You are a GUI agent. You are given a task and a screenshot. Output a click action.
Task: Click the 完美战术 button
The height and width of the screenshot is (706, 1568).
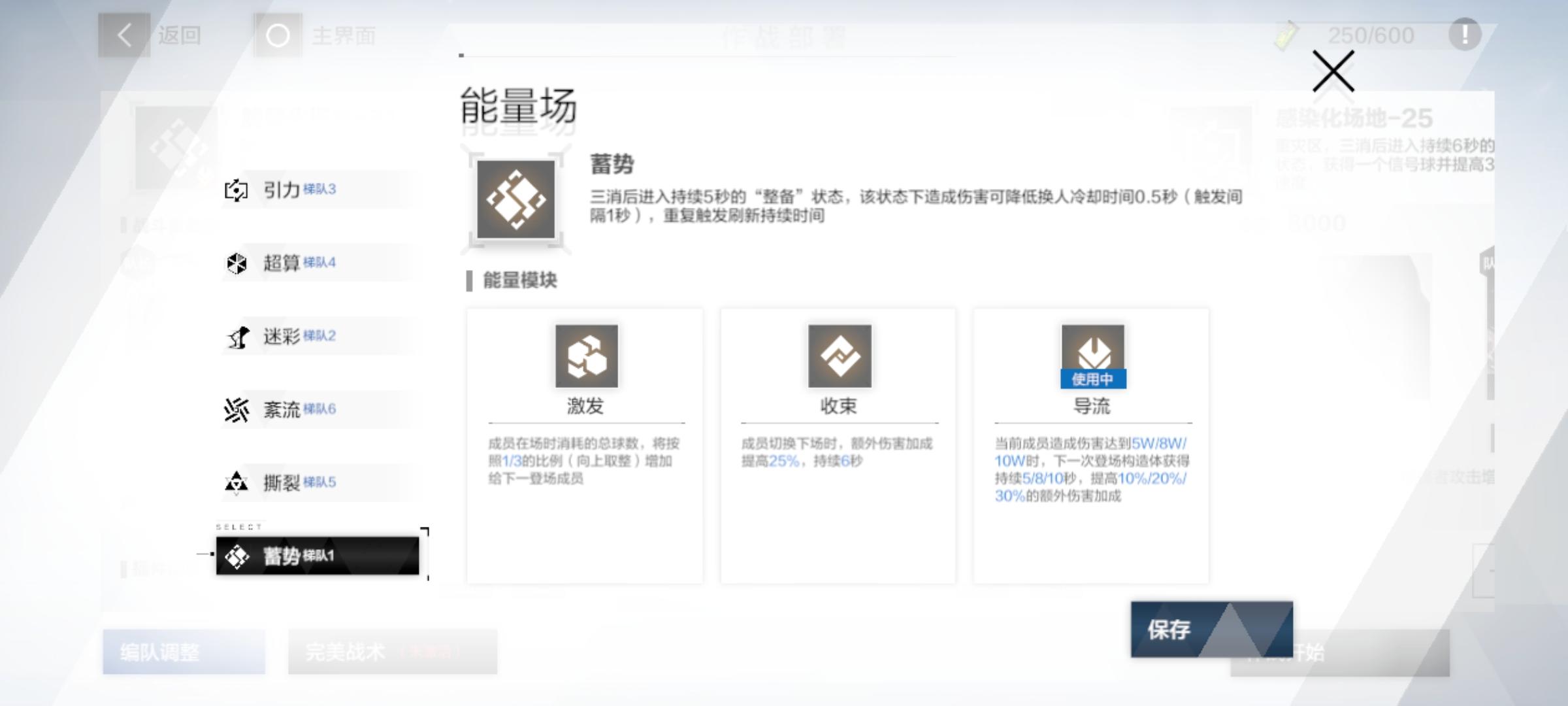point(392,652)
